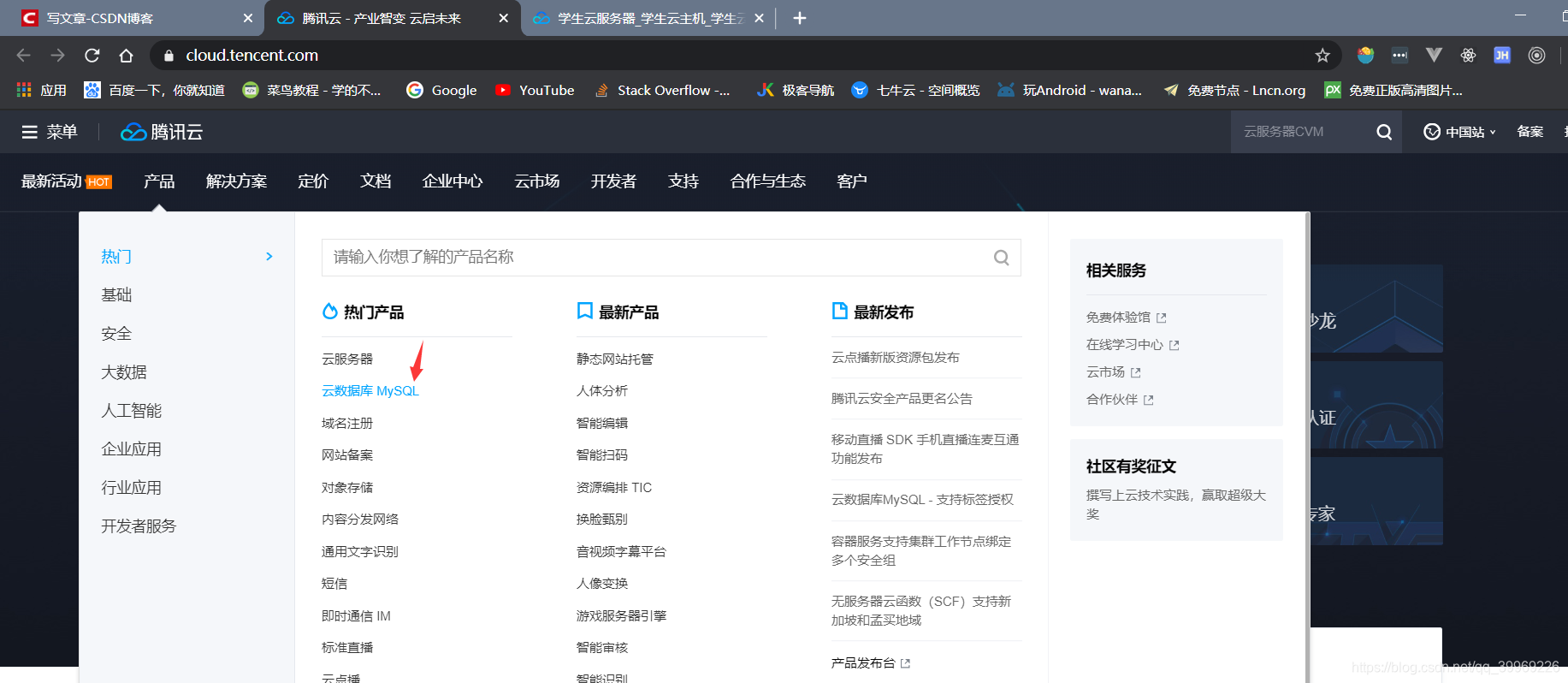
Task: Open 云数据库 MySQL product link
Action: point(370,391)
